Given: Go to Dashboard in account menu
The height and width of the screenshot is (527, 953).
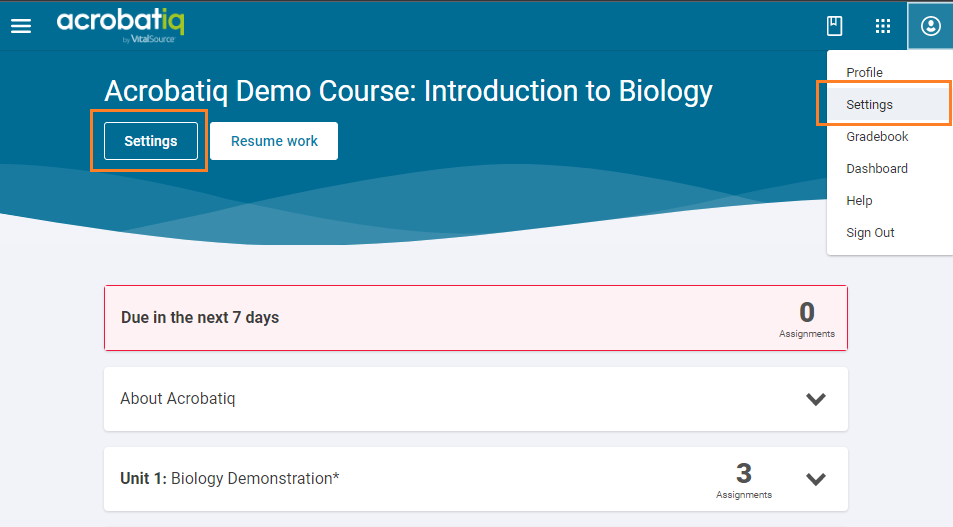Looking at the screenshot, I should (x=877, y=169).
